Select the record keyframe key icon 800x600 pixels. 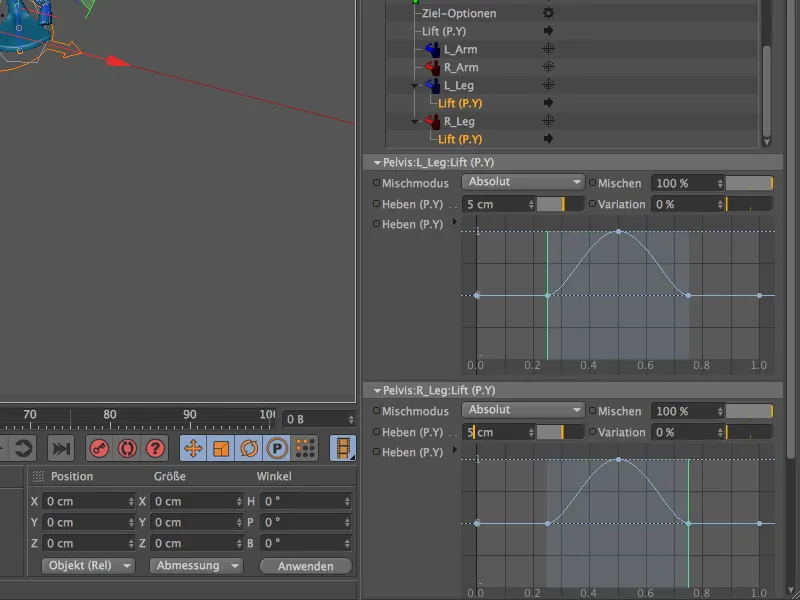pos(101,448)
